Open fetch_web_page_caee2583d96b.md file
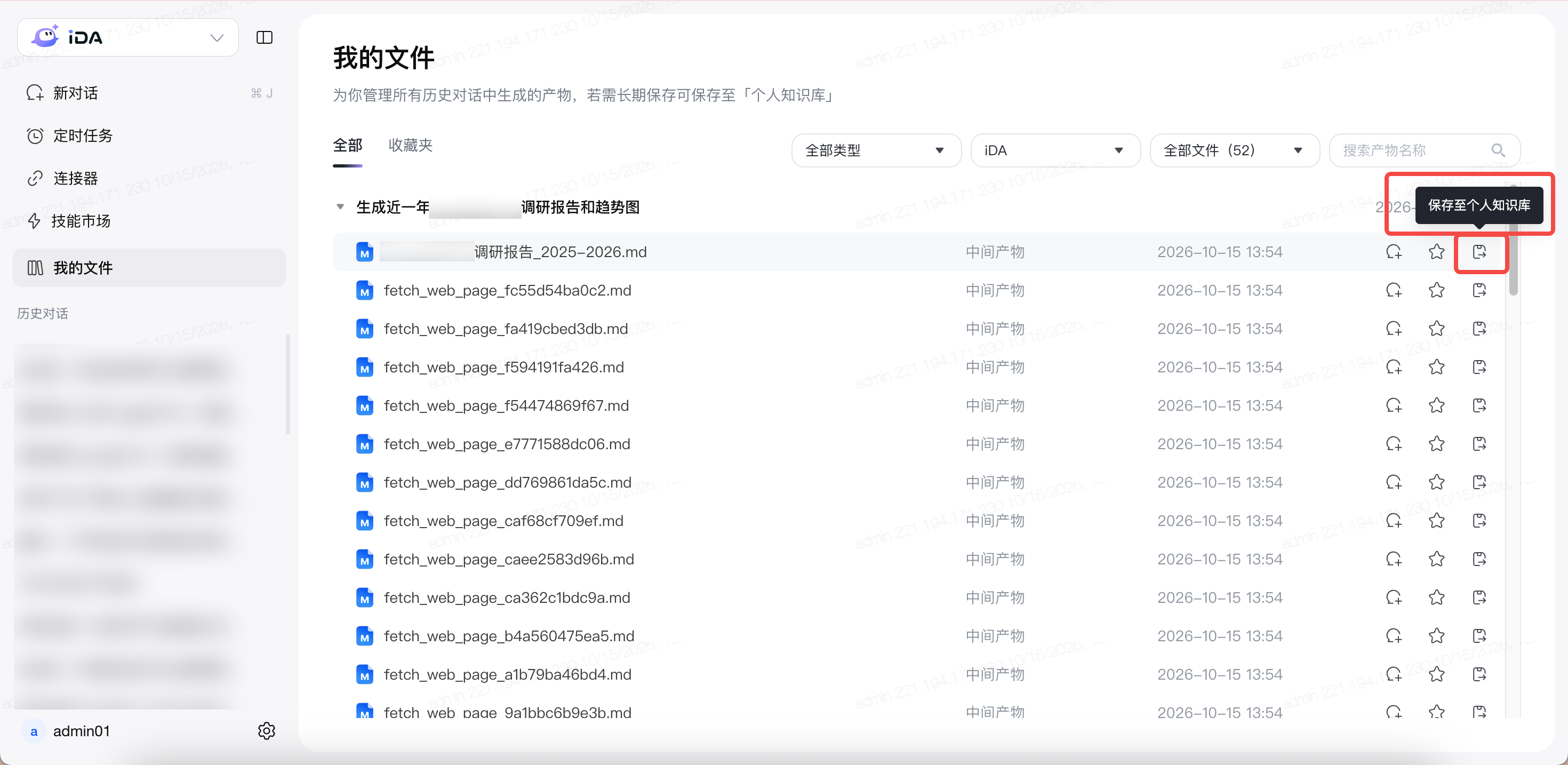Viewport: 1568px width, 765px height. tap(508, 559)
